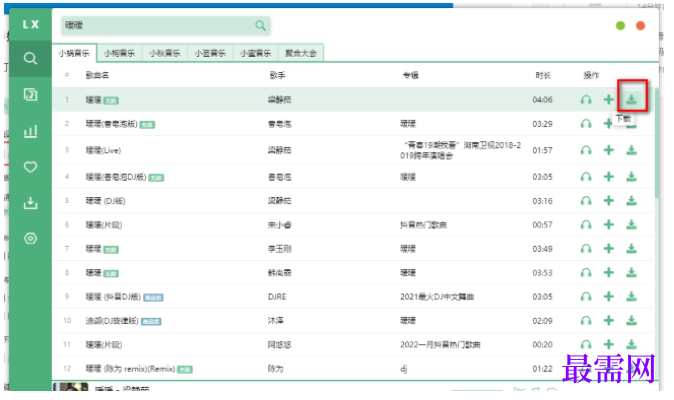674x400 pixels.
Task: Click the 歌手 column header
Action: point(277,75)
